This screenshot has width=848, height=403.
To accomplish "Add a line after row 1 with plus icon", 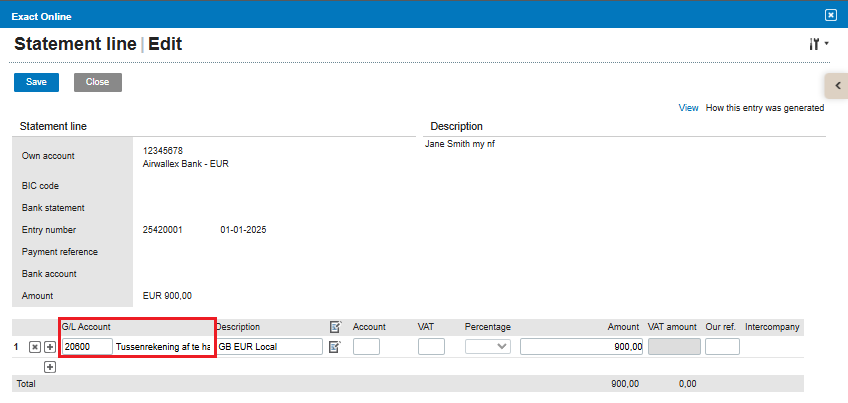I will [50, 347].
